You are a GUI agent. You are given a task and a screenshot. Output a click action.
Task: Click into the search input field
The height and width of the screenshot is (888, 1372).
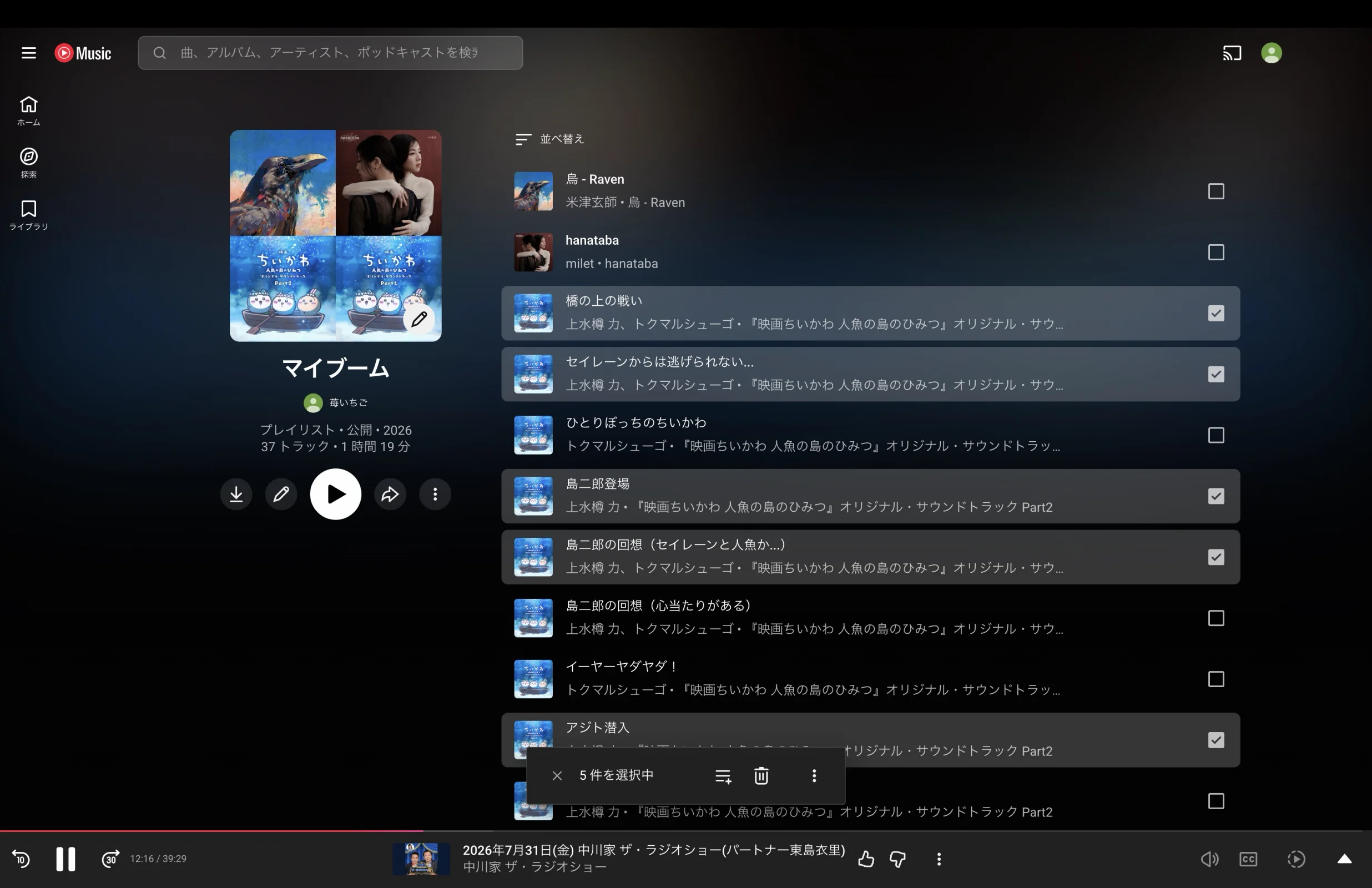point(330,53)
